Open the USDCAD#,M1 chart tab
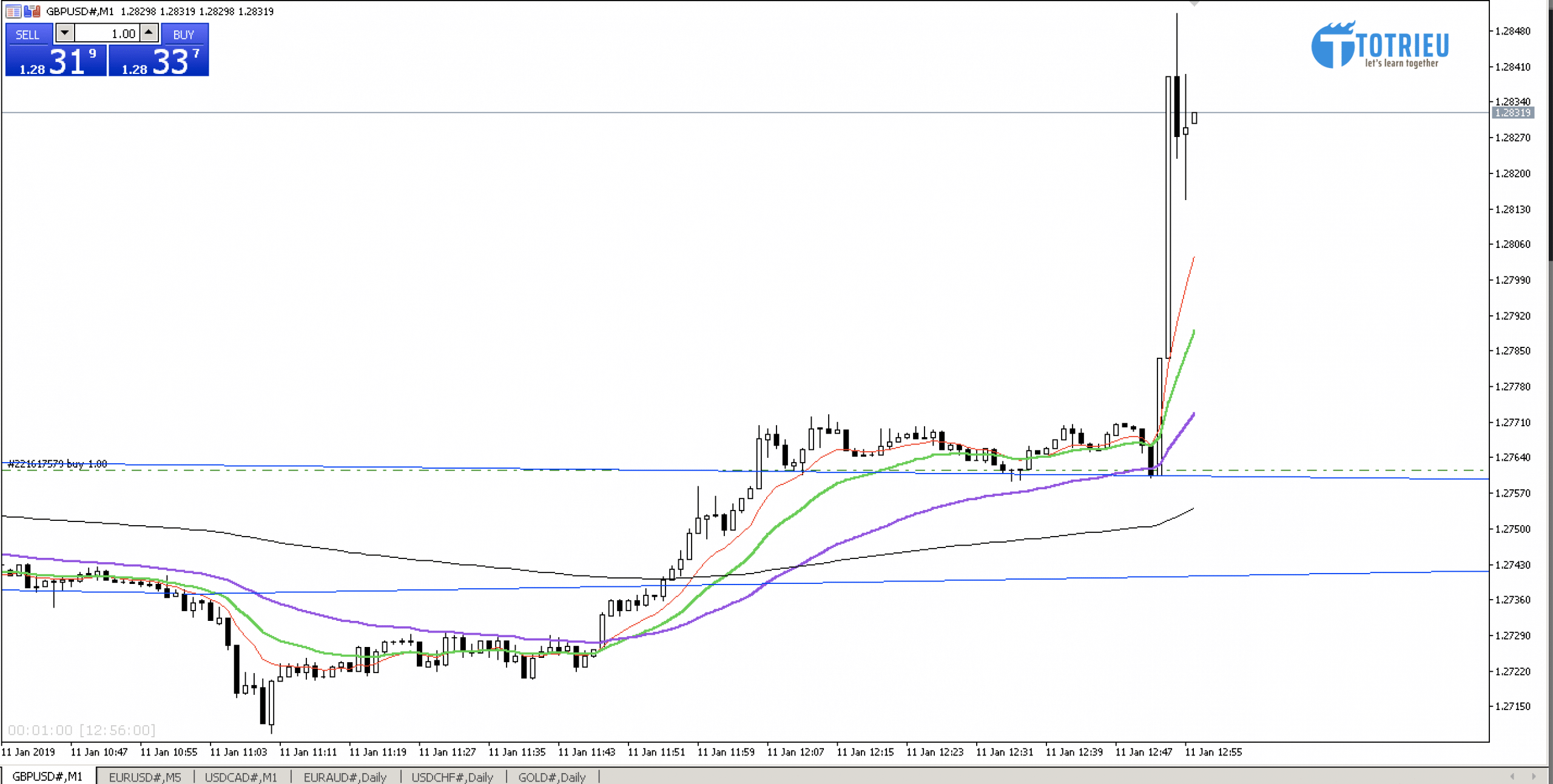Screen dimensions: 1553x784 pyautogui.click(x=241, y=777)
